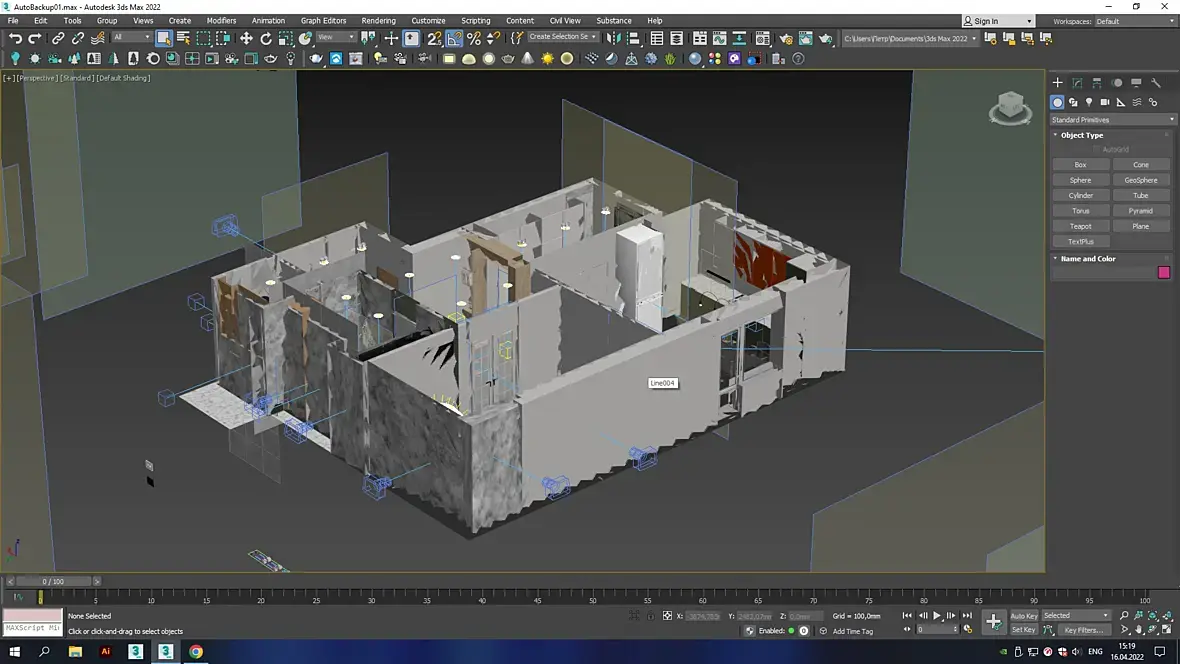Click the Teapot primitive button
Screen dimensions: 1180x664
point(1081,227)
